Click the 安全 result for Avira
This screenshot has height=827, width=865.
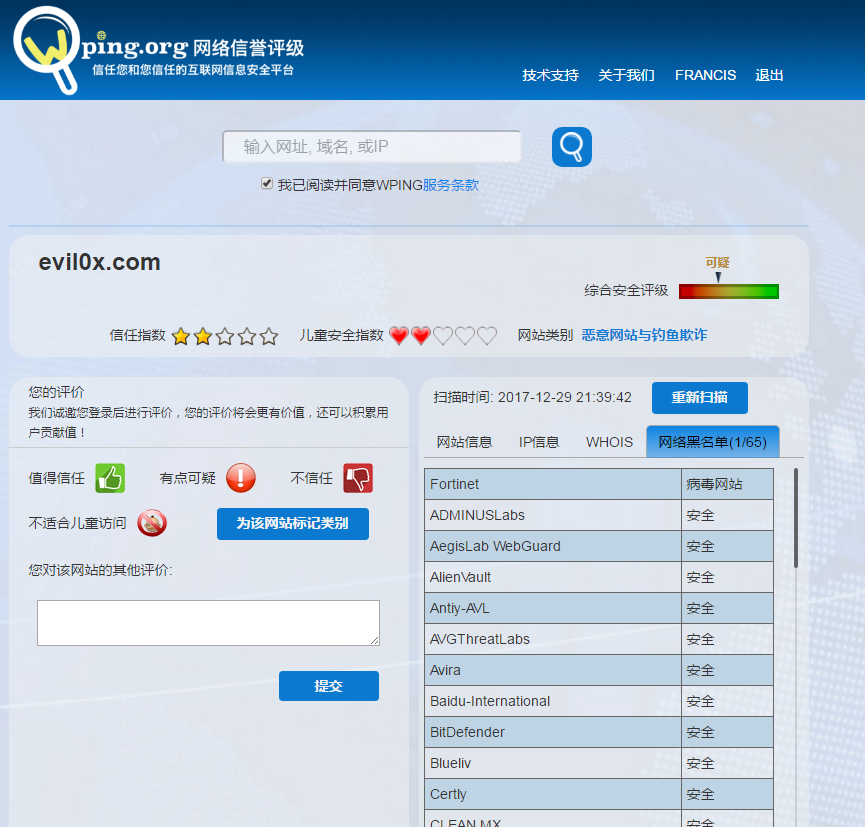(701, 670)
